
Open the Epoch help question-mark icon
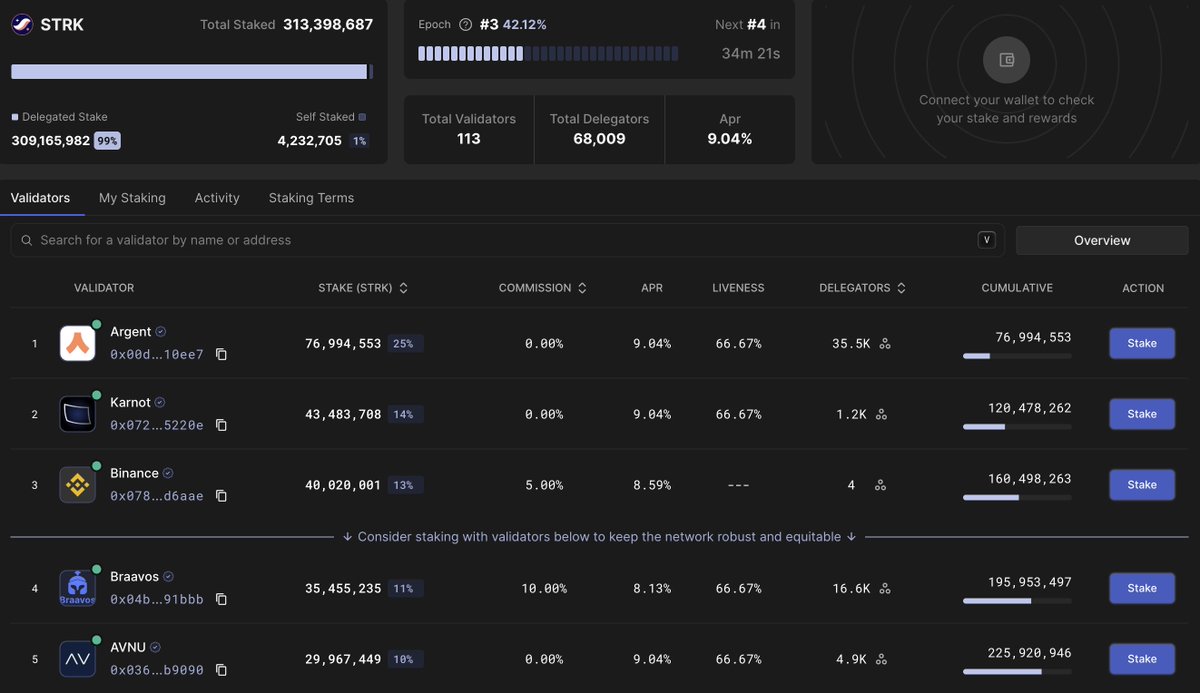pyautogui.click(x=465, y=25)
